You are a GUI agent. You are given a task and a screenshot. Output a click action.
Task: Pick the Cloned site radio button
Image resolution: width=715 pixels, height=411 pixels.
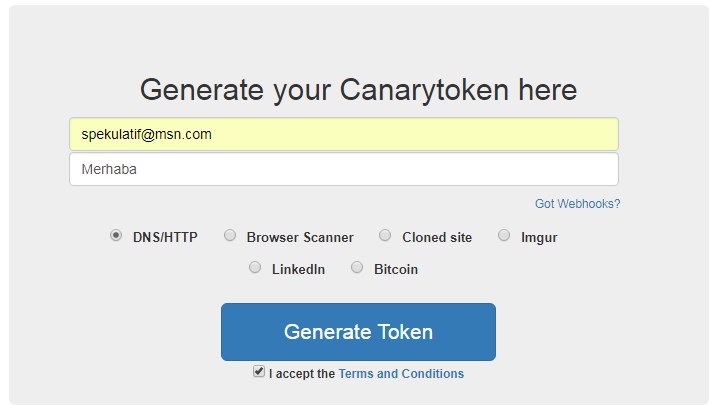[x=385, y=236]
